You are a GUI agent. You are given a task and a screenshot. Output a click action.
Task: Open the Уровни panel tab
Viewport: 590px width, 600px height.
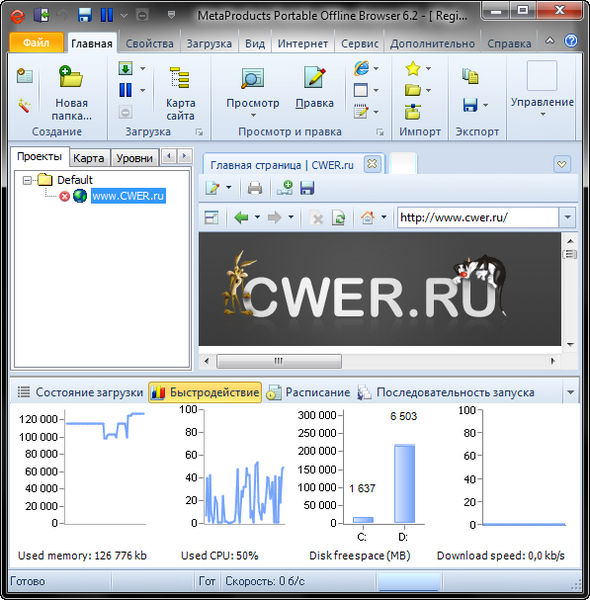[x=134, y=158]
